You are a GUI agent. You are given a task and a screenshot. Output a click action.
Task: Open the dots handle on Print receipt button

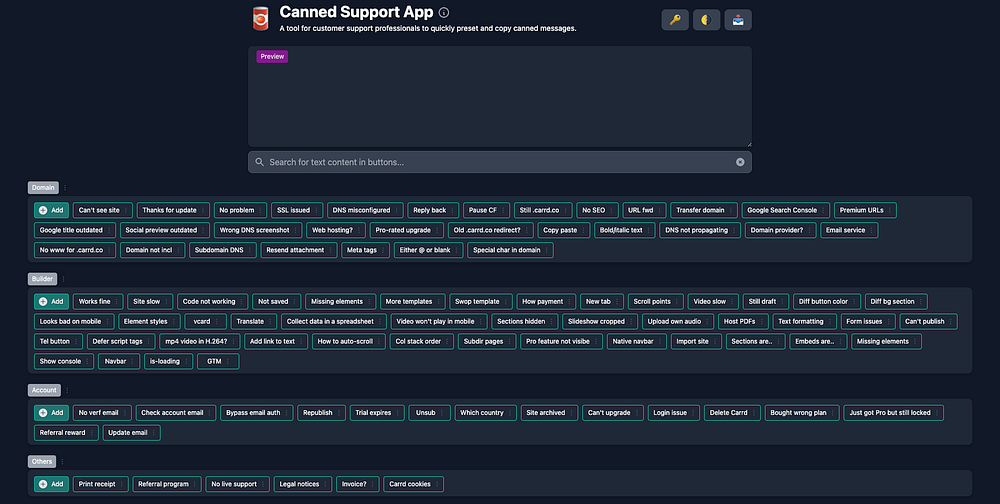click(x=122, y=485)
